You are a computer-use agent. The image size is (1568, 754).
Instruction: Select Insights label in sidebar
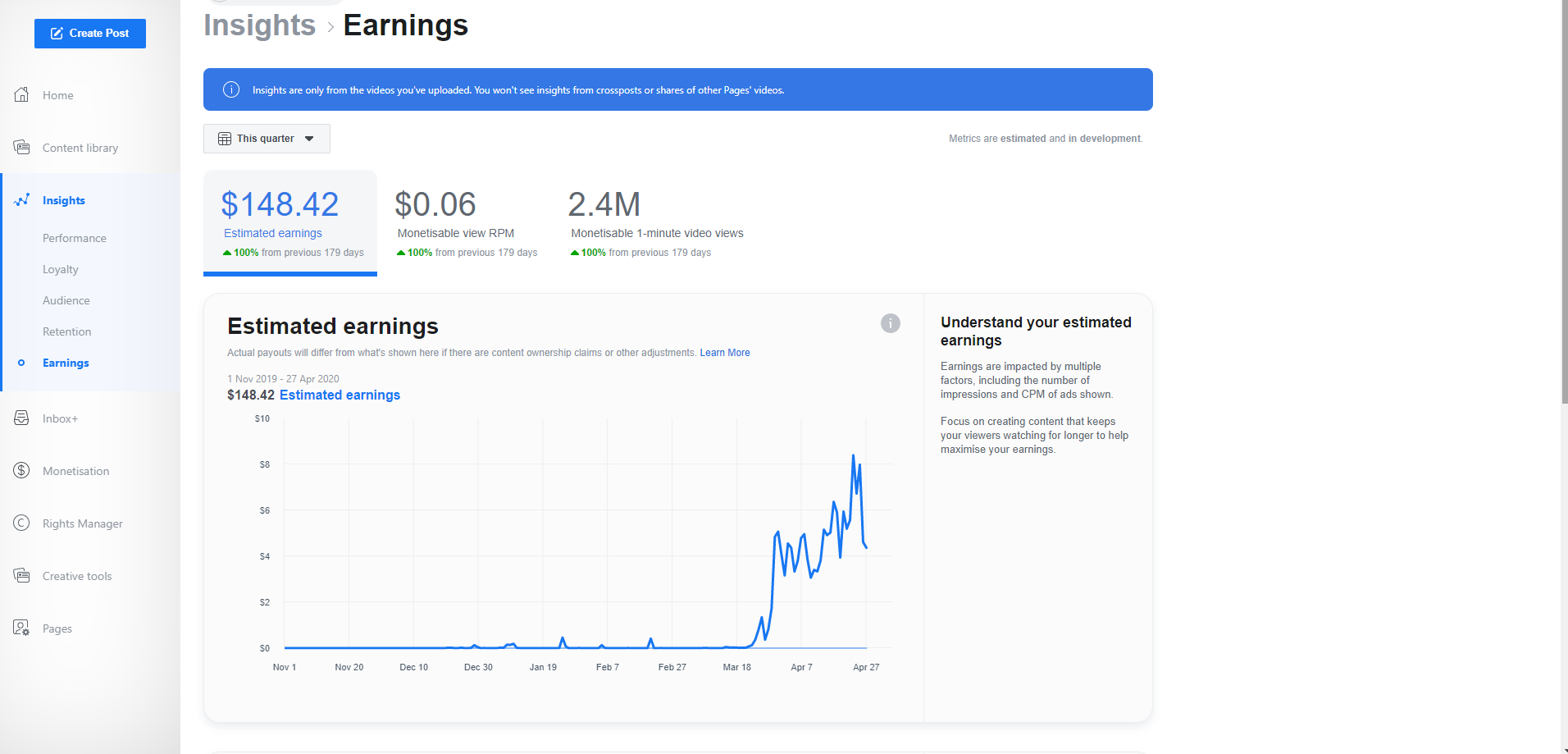[x=64, y=200]
